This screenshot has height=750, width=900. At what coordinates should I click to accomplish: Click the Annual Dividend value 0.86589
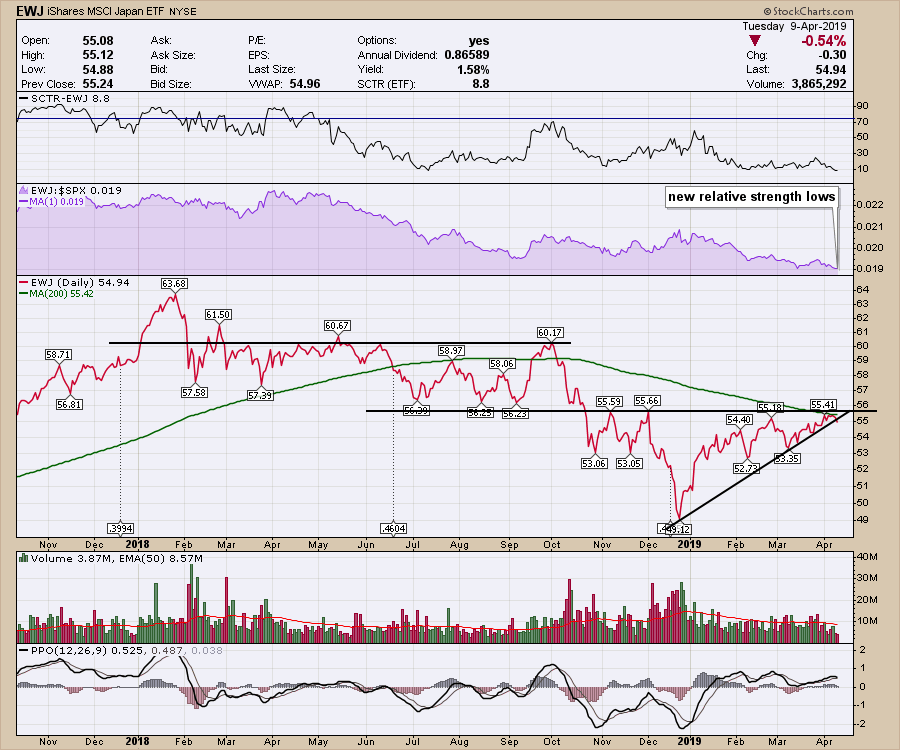[467, 55]
